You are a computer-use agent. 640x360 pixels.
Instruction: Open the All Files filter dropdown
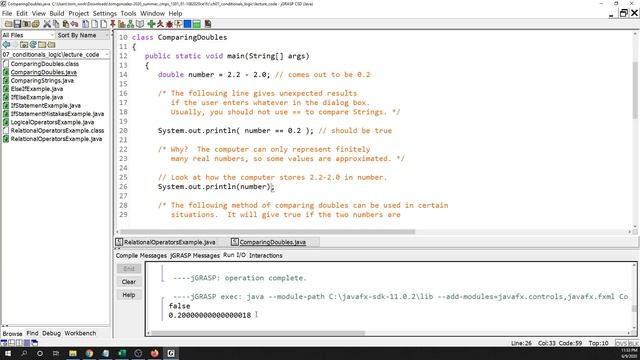click(x=28, y=35)
